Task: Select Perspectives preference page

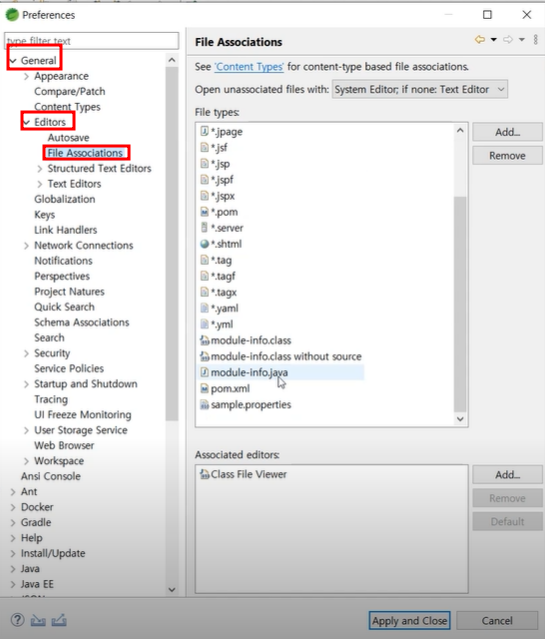Action: [62, 276]
